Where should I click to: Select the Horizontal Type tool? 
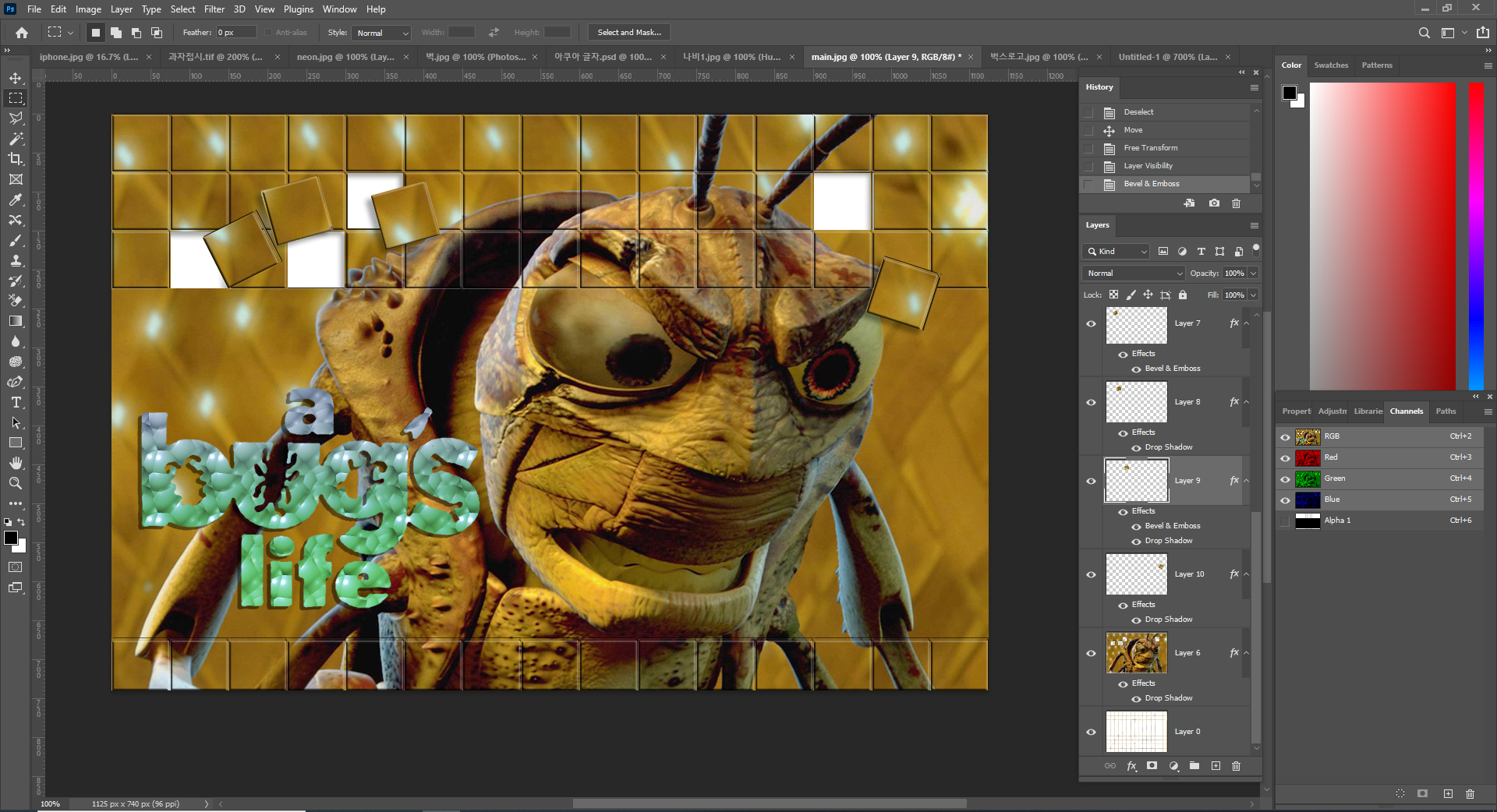coord(16,402)
